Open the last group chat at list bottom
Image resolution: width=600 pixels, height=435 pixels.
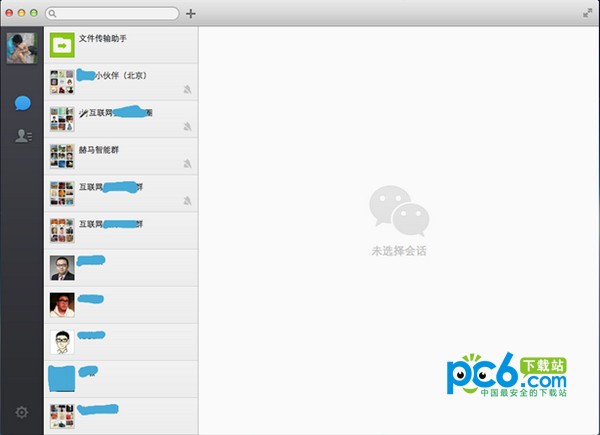[121, 416]
